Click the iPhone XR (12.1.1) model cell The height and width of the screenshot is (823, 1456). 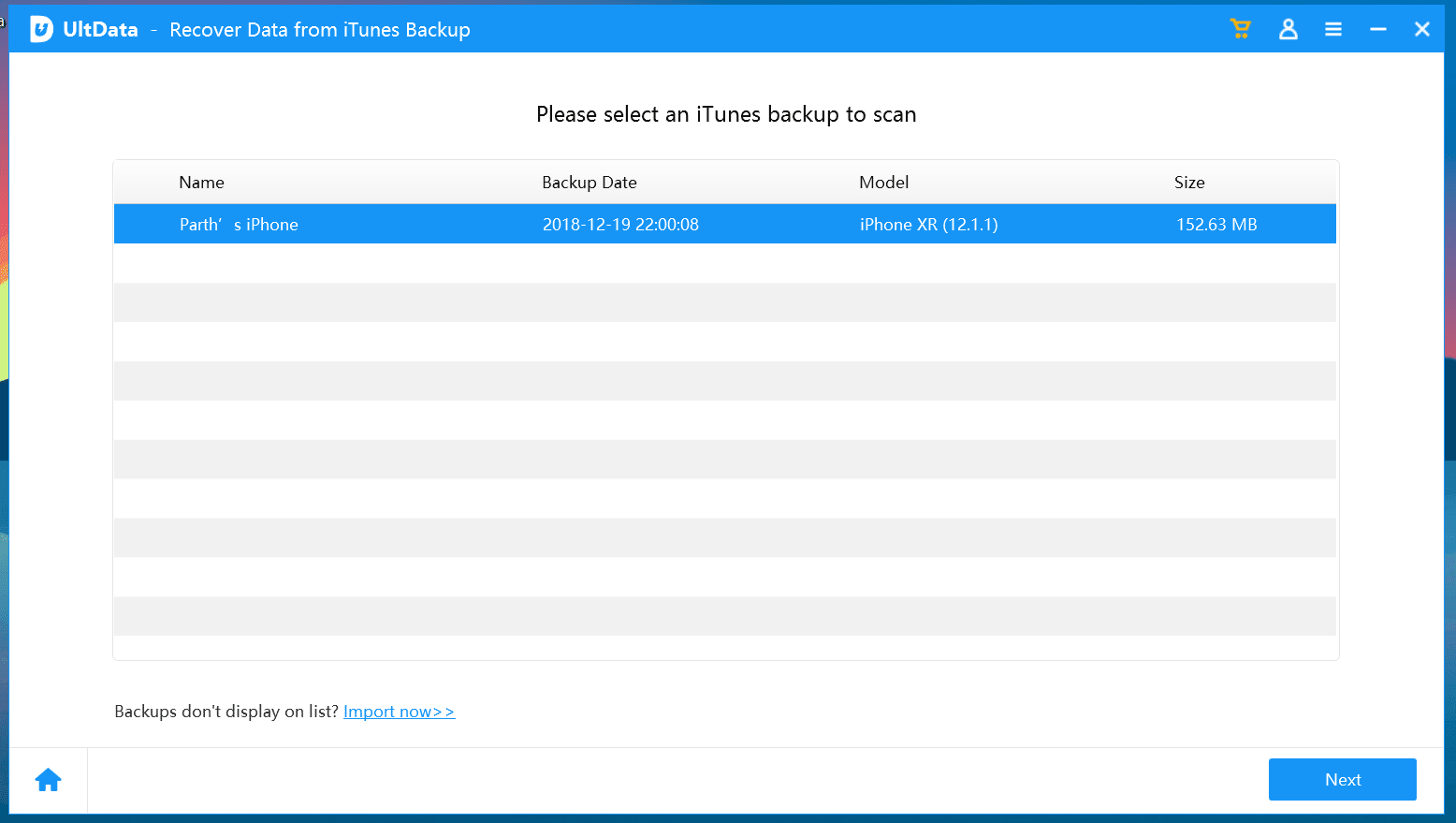[x=929, y=225]
